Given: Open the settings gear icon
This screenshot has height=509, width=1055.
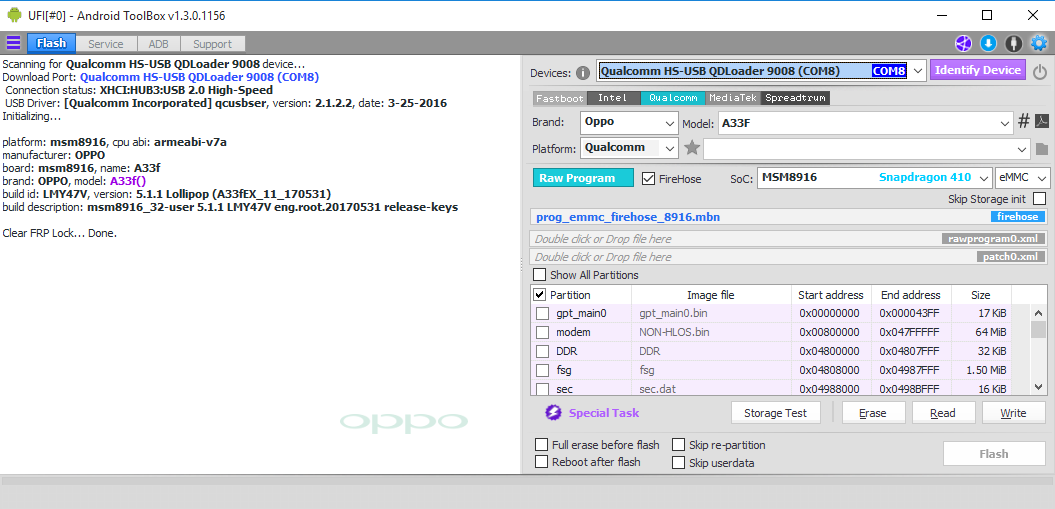Looking at the screenshot, I should click(x=1039, y=44).
